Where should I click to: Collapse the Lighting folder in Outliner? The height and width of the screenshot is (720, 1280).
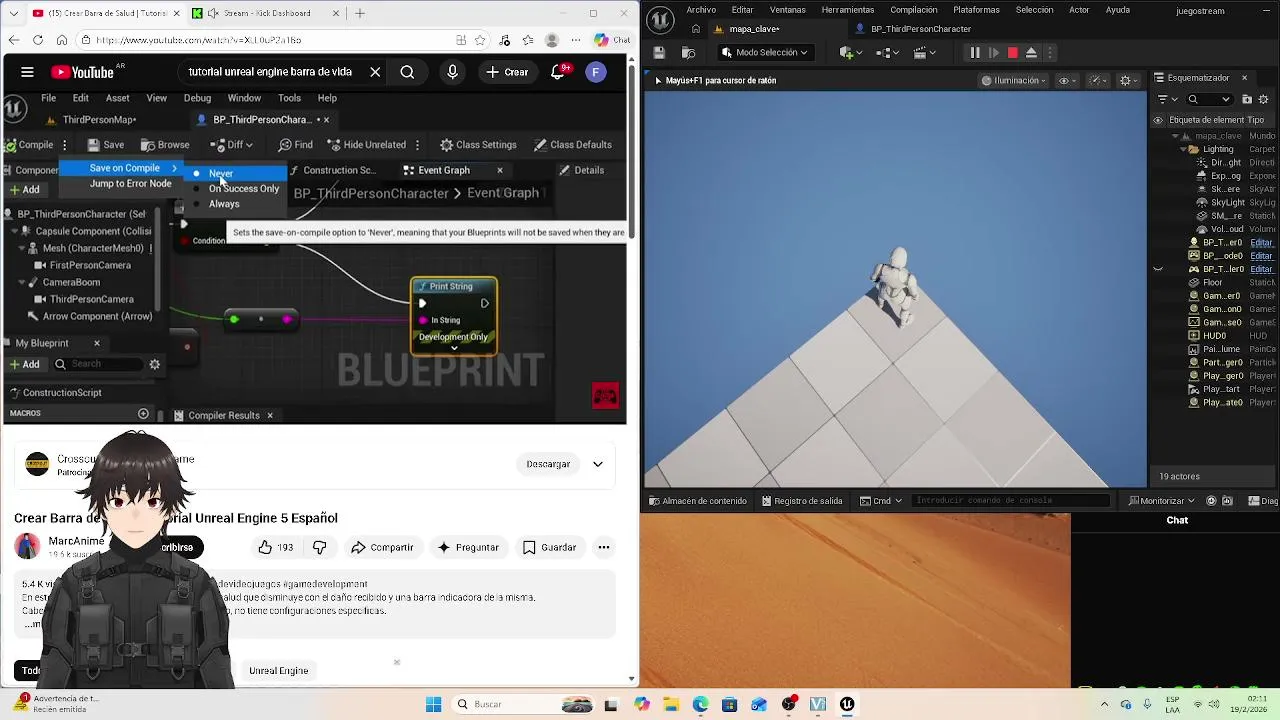tap(1184, 149)
